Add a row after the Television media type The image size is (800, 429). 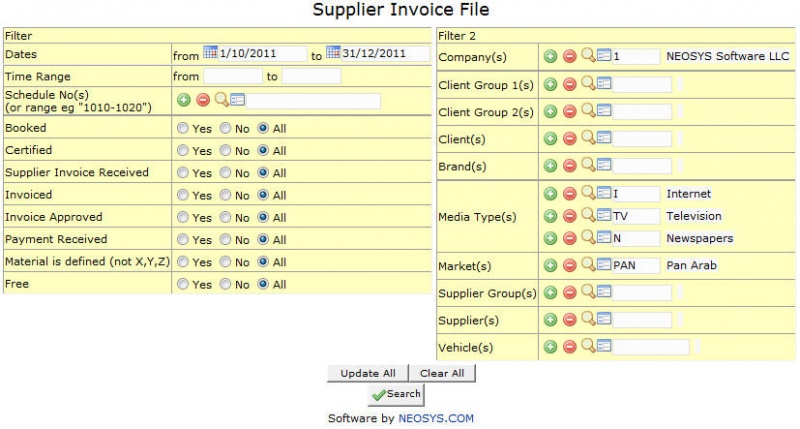click(x=550, y=216)
